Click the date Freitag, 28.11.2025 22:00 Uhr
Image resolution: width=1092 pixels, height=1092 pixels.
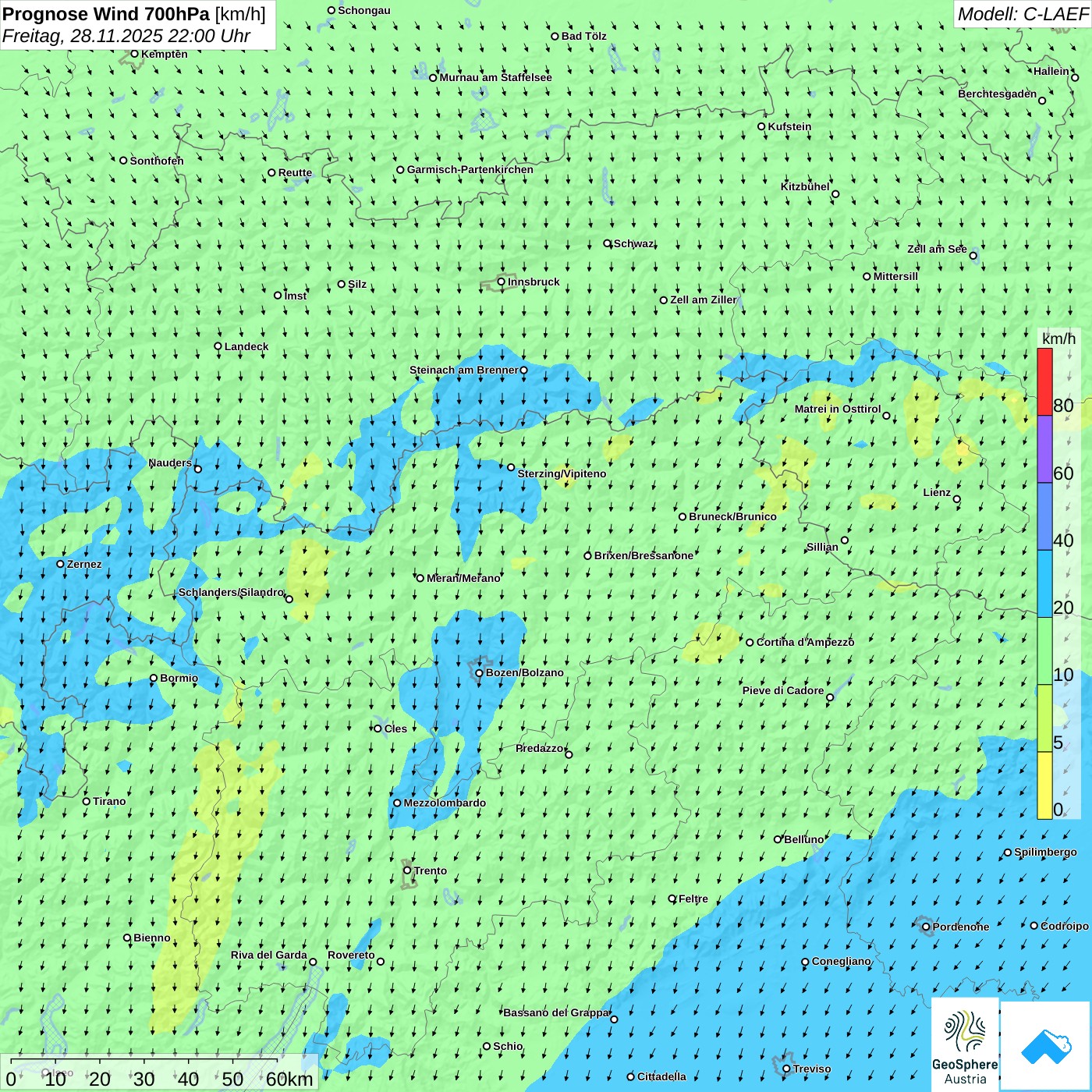pos(126,36)
